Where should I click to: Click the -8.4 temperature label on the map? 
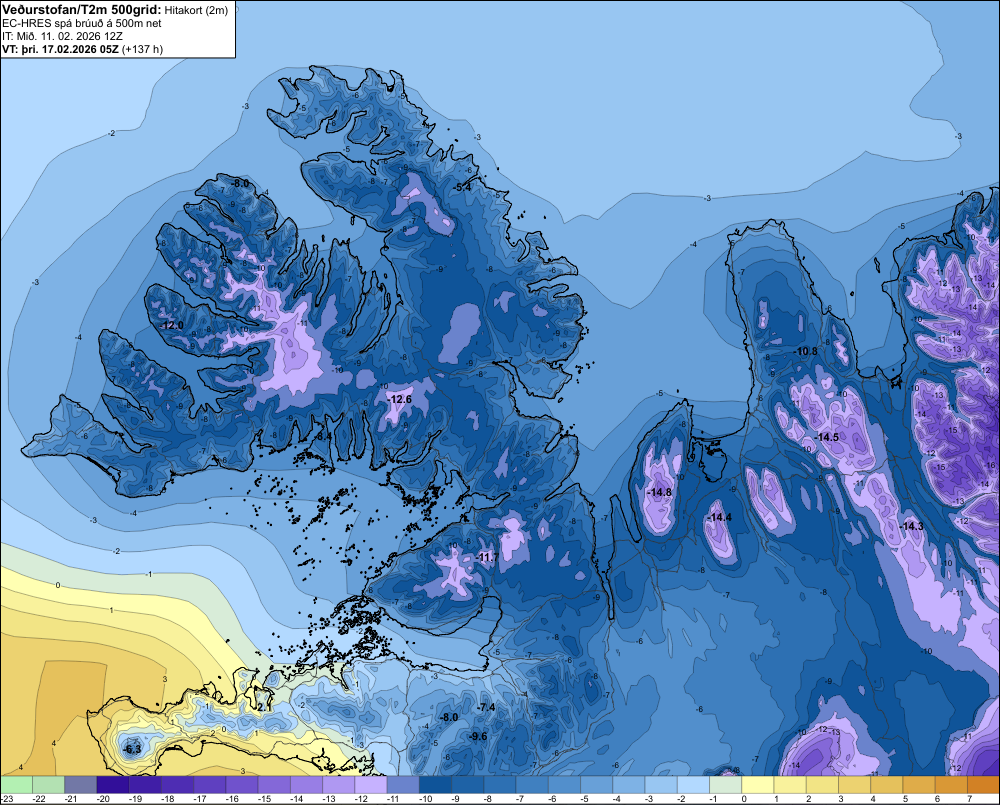coord(323,436)
